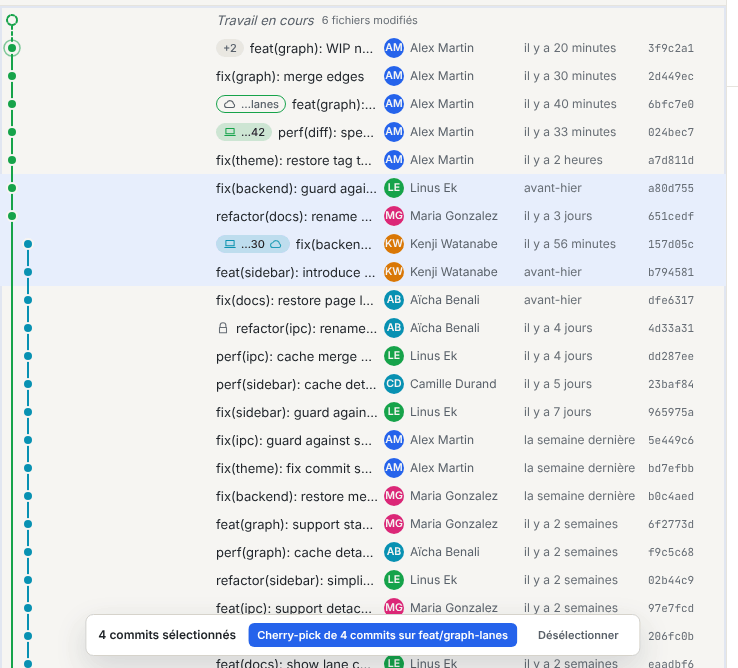Click author name Camille Durand
This screenshot has width=738, height=668.
pyautogui.click(x=453, y=384)
